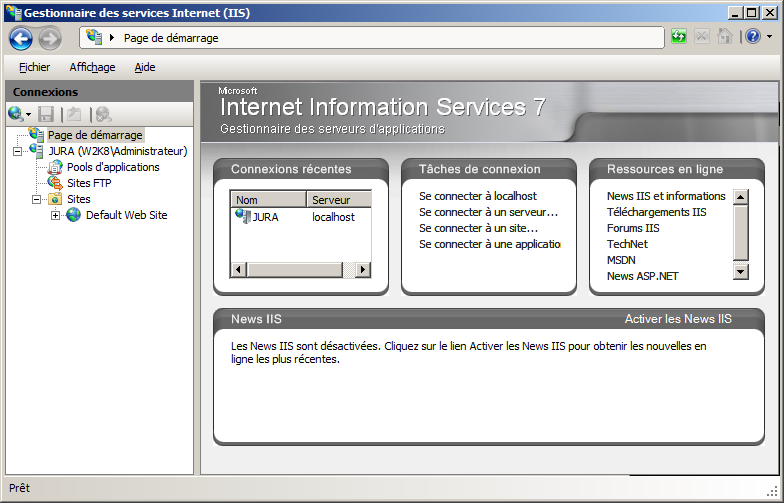
Task: Select Sites FTP in the tree
Action: pyautogui.click(x=89, y=183)
